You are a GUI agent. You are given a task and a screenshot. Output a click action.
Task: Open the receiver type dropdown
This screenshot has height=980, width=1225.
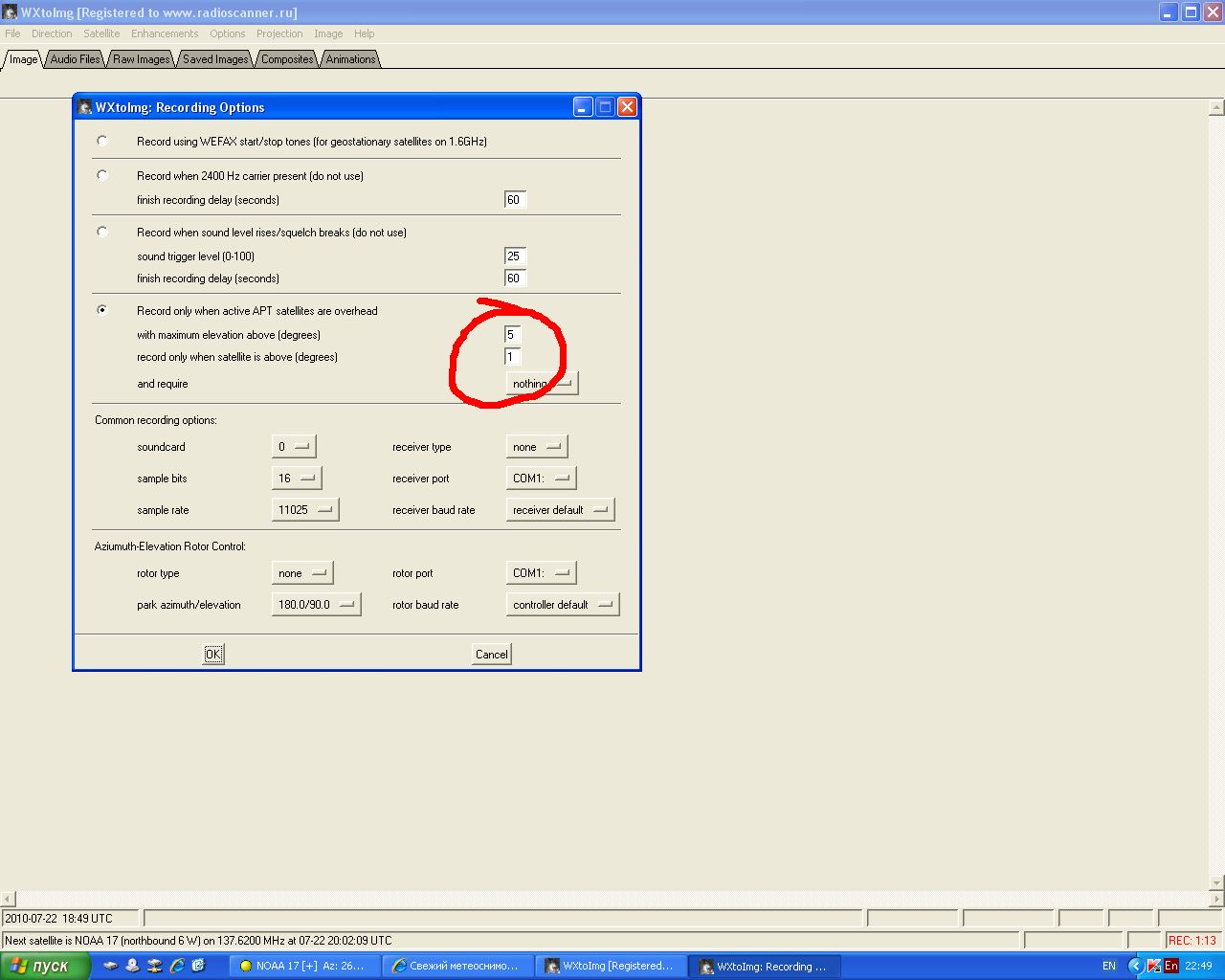click(x=536, y=447)
